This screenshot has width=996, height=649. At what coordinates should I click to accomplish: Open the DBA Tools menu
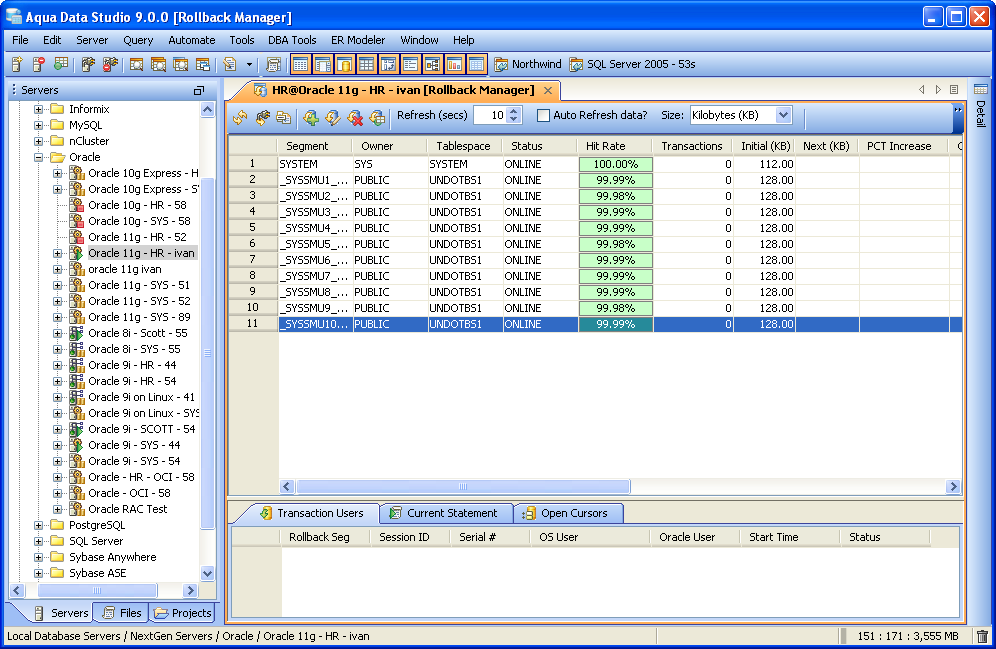coord(292,40)
